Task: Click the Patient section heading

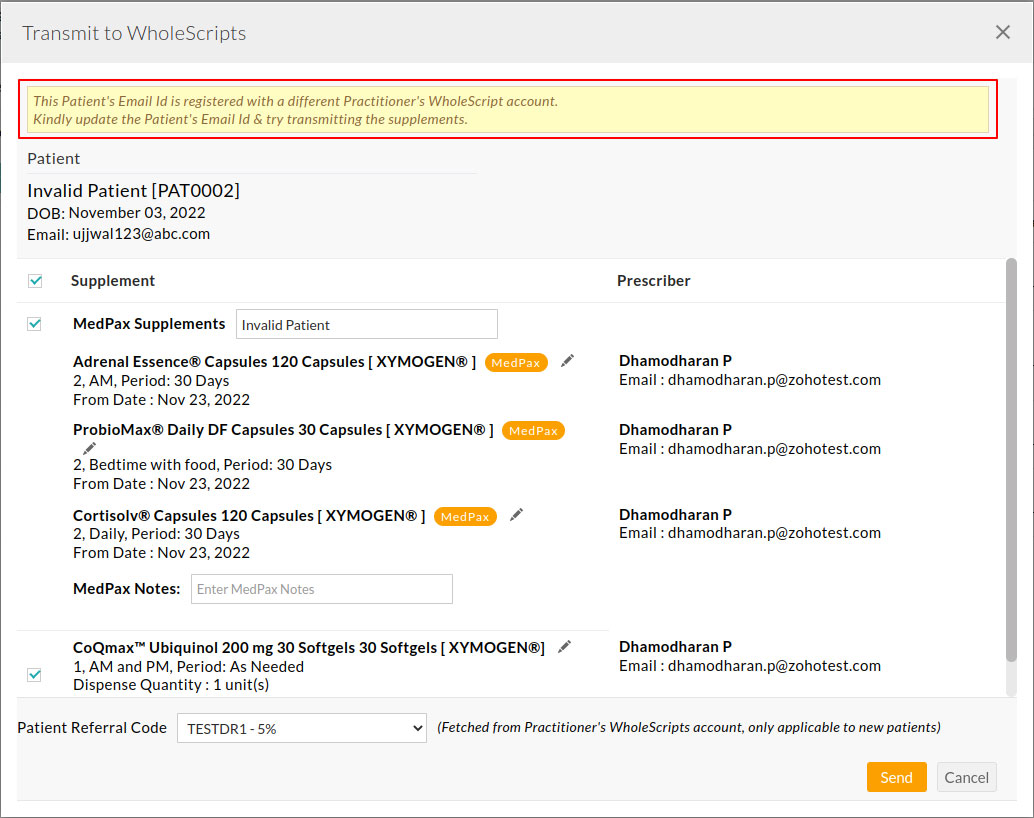Action: pos(53,158)
